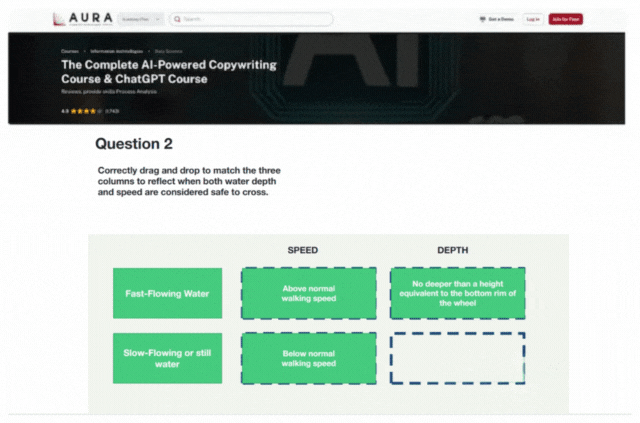Go to Courses breadcrumb link
This screenshot has height=423, width=640.
[70, 49]
